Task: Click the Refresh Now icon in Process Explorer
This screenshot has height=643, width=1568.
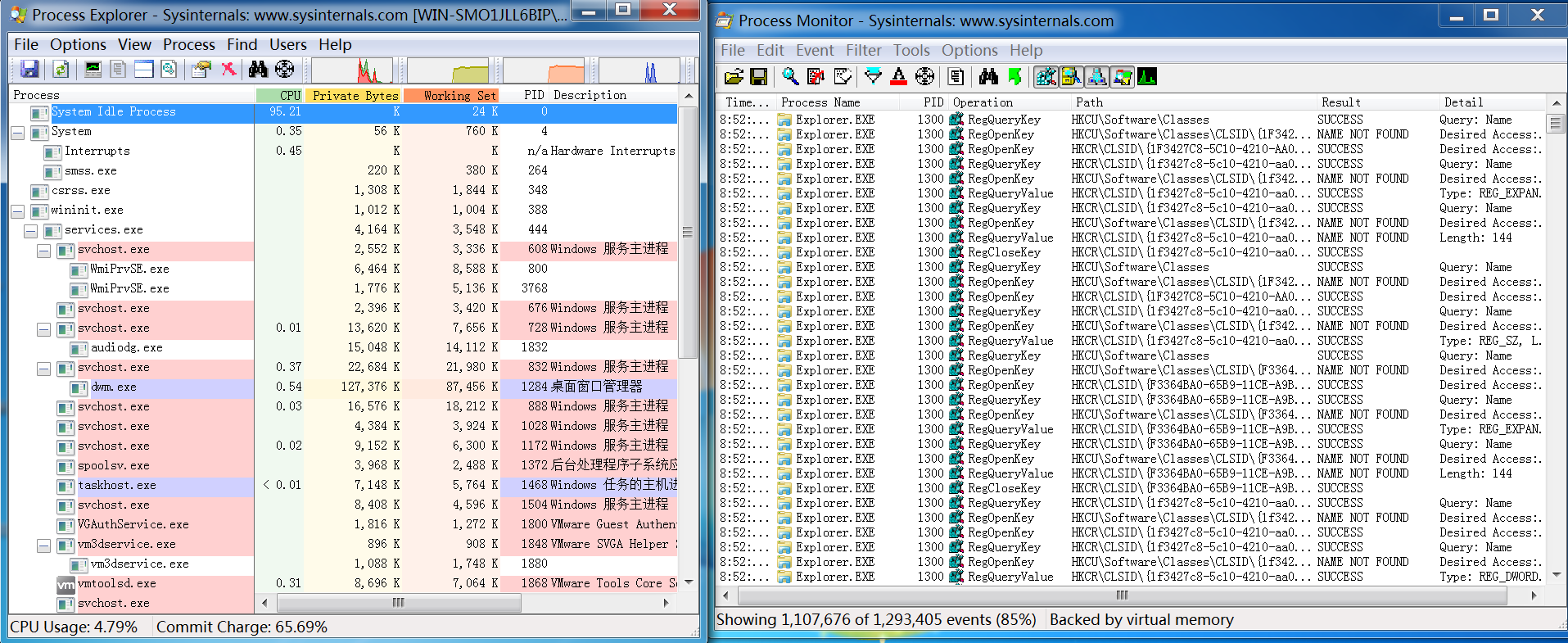Action: [x=60, y=70]
